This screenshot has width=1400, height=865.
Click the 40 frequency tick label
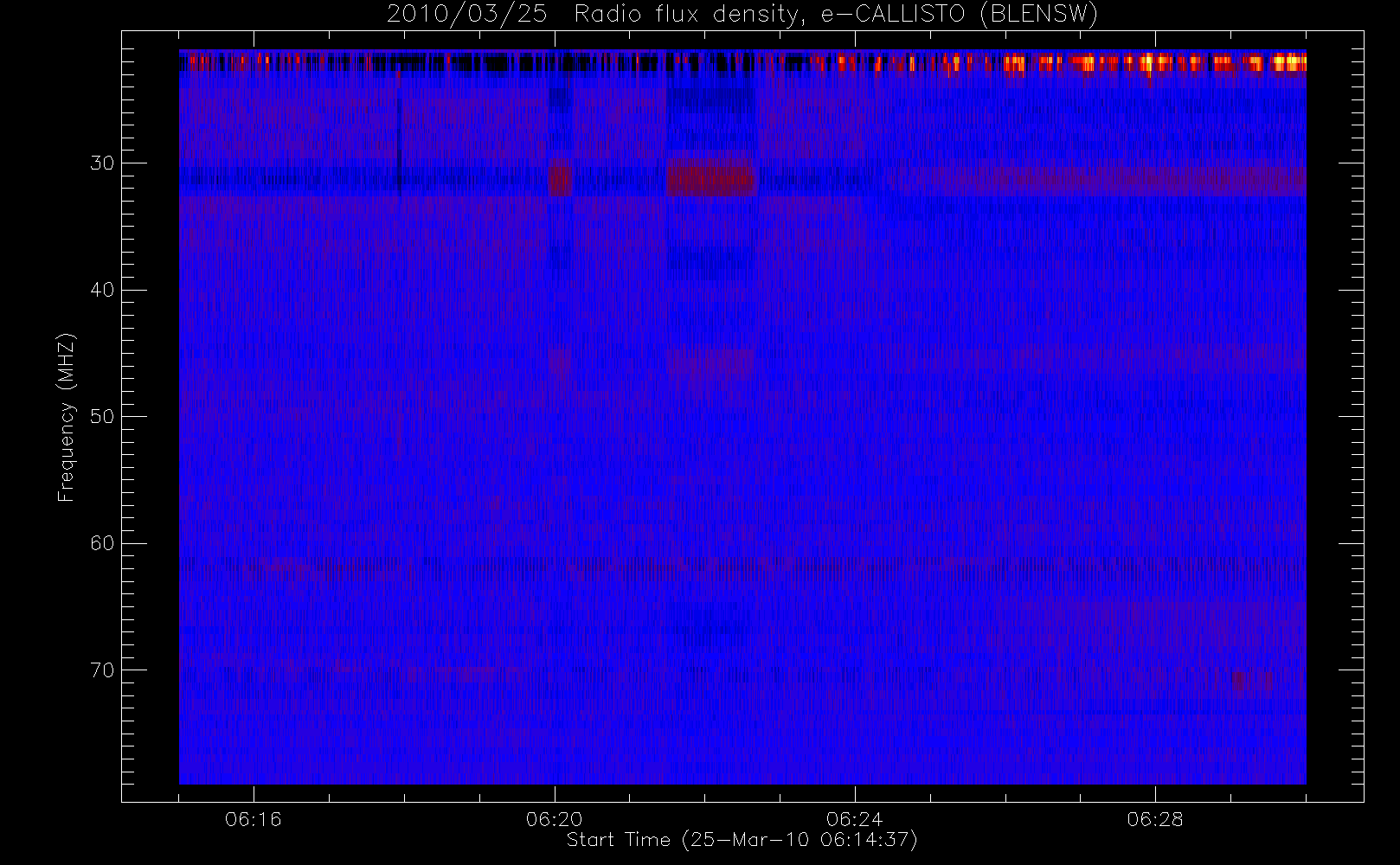tap(102, 290)
